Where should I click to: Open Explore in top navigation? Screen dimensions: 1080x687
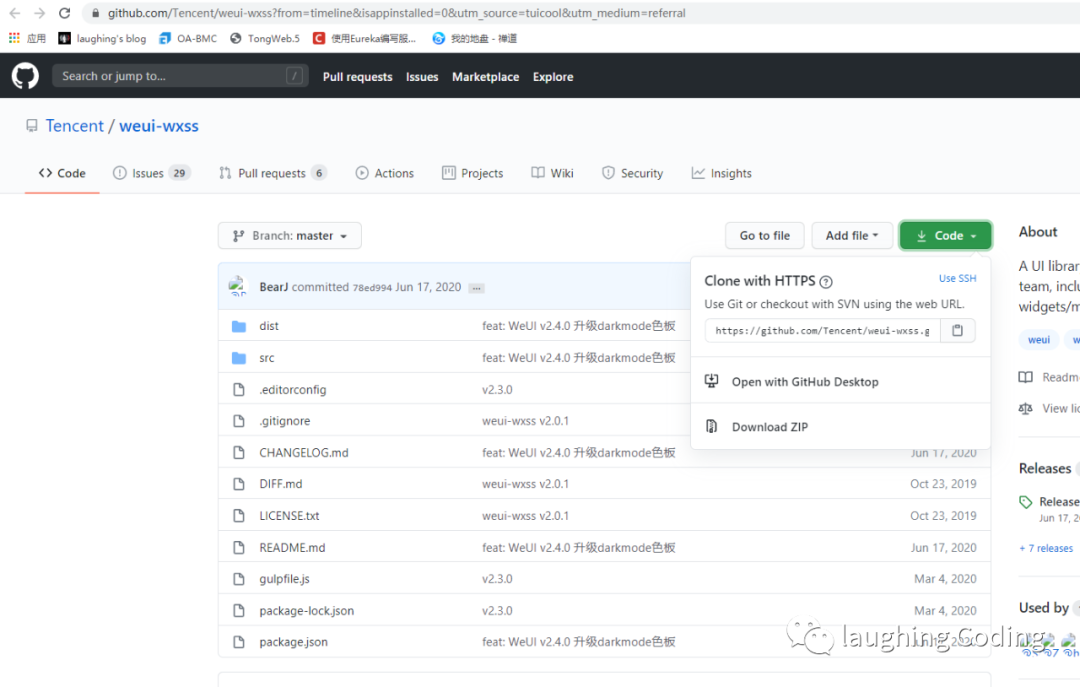553,76
